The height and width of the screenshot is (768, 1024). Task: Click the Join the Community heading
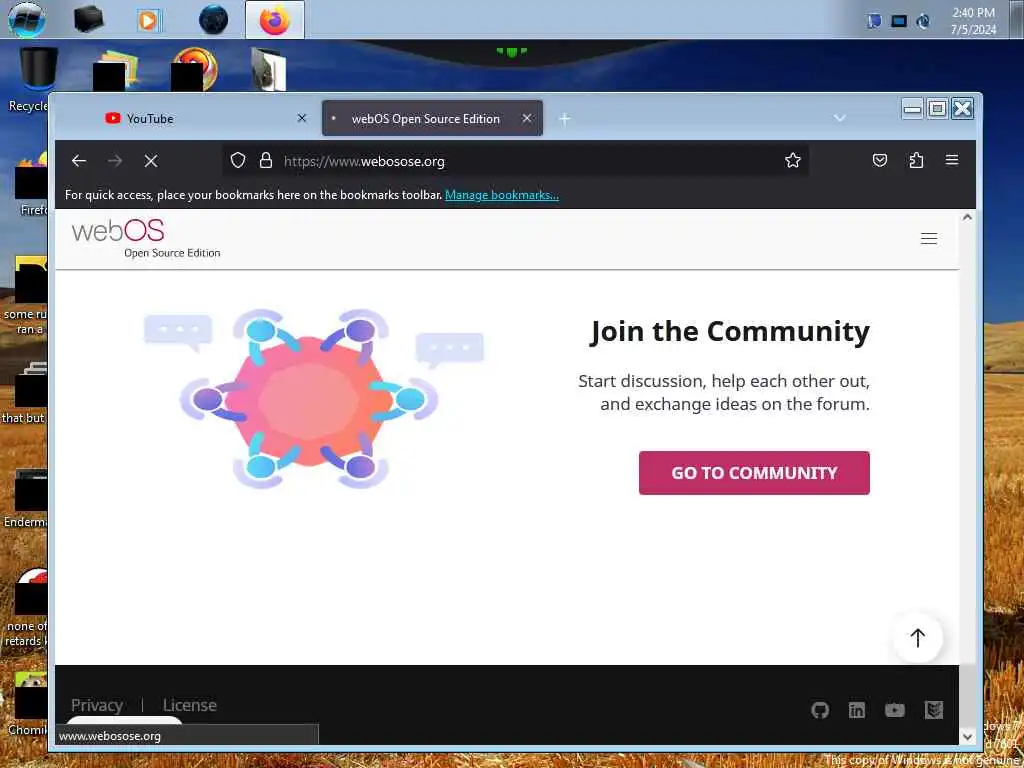click(x=729, y=331)
